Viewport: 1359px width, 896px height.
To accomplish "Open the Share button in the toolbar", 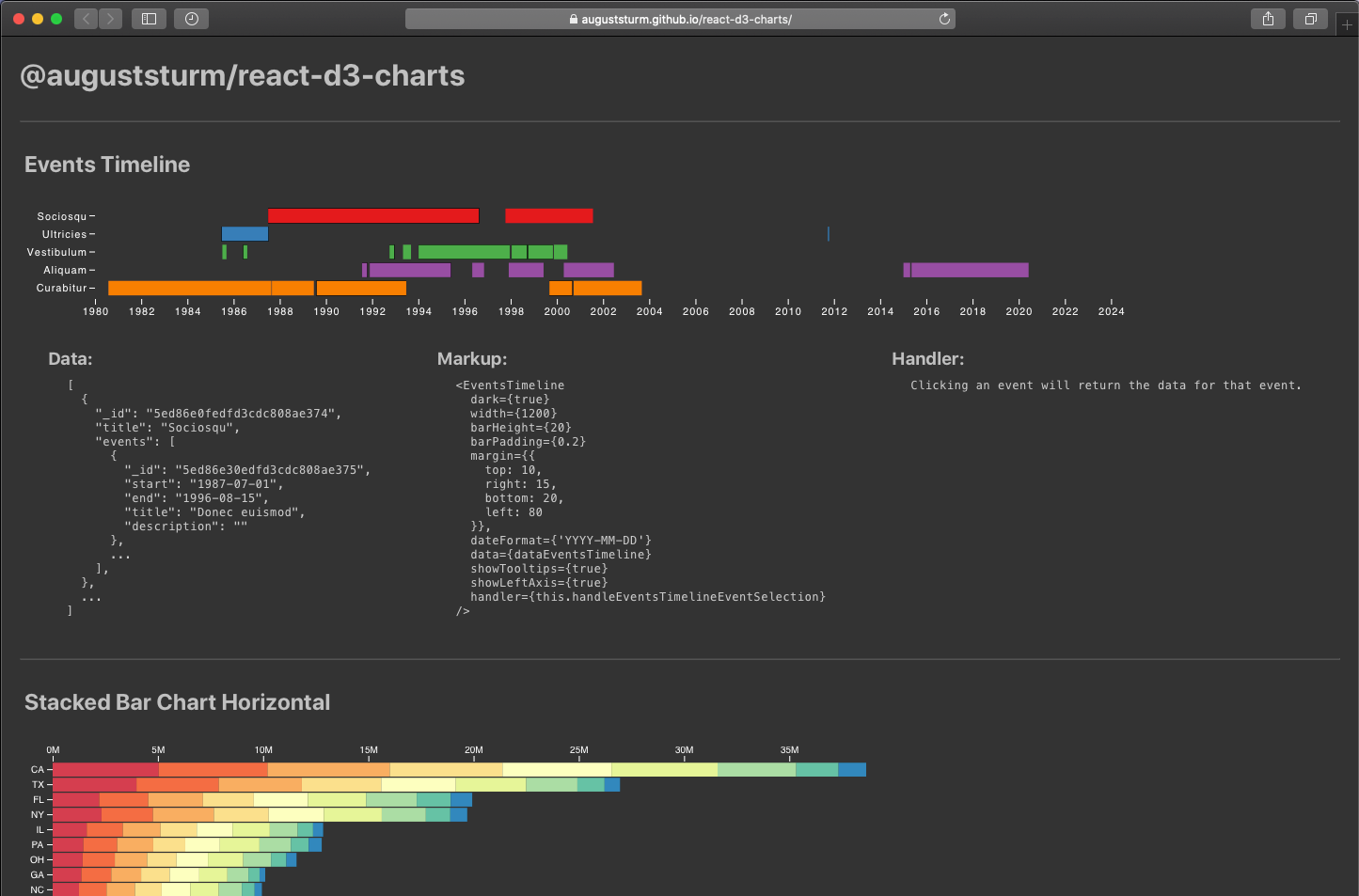I will coord(1268,19).
